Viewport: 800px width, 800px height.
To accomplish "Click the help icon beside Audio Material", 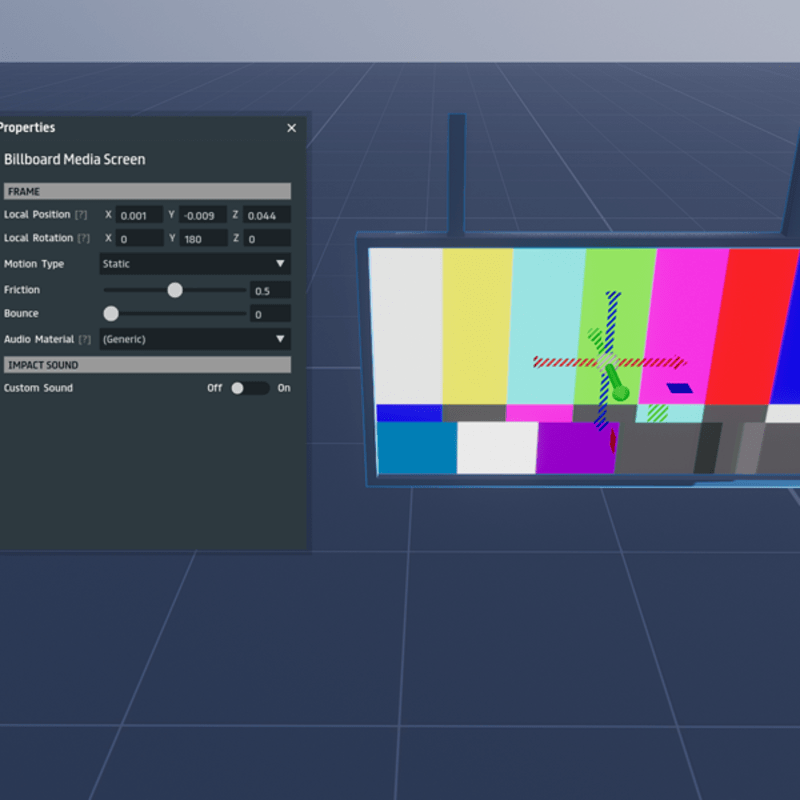I will (x=85, y=340).
